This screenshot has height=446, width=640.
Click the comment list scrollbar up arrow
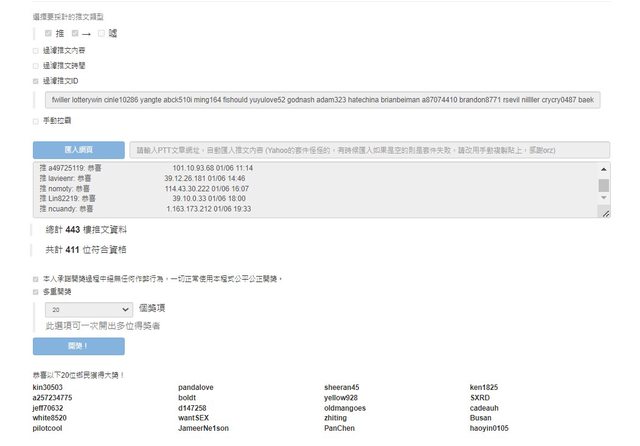pos(604,169)
